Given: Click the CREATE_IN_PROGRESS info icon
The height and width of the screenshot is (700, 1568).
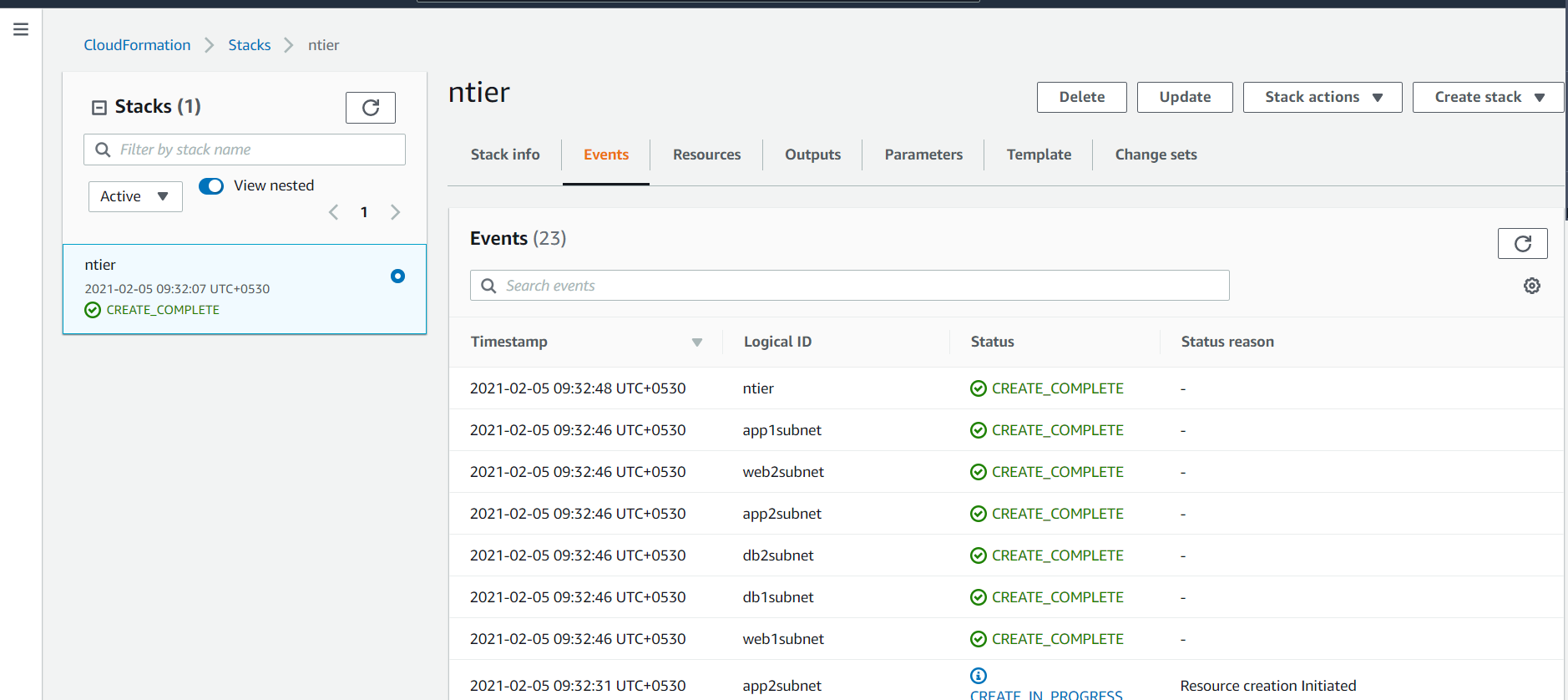Looking at the screenshot, I should point(979,675).
